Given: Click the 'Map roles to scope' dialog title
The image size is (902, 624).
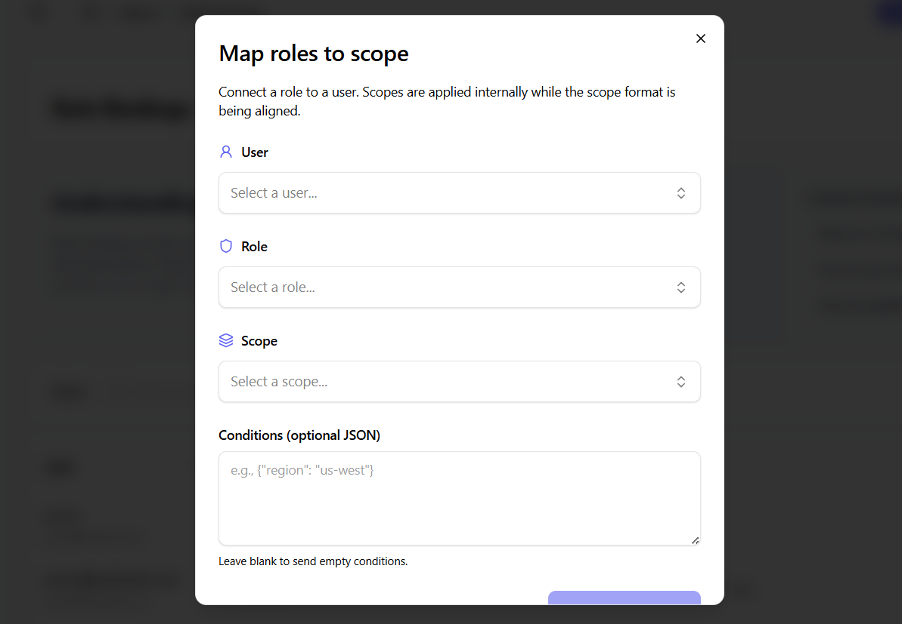Looking at the screenshot, I should pos(313,53).
